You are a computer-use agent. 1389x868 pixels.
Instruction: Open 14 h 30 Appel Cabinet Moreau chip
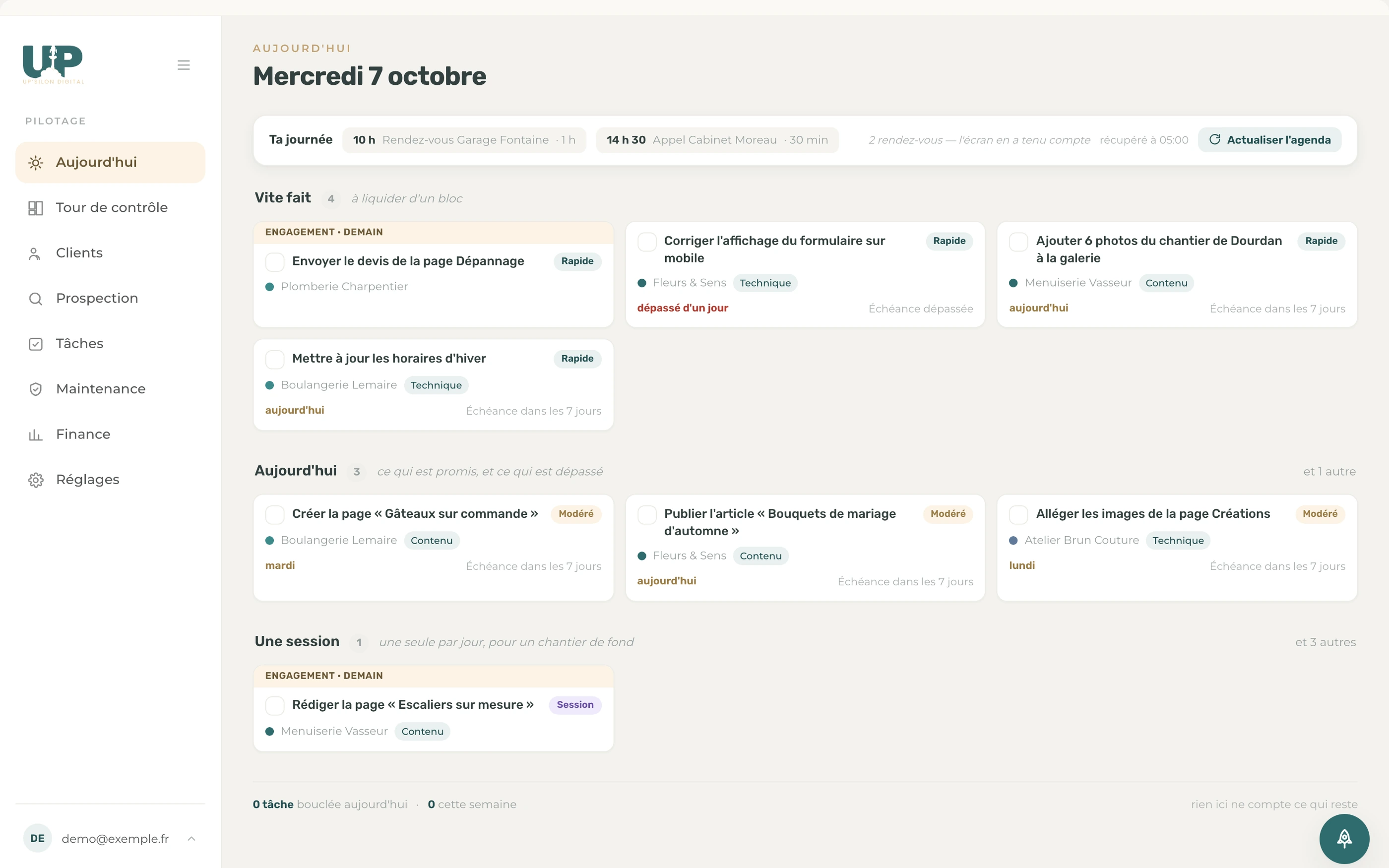[x=717, y=140]
